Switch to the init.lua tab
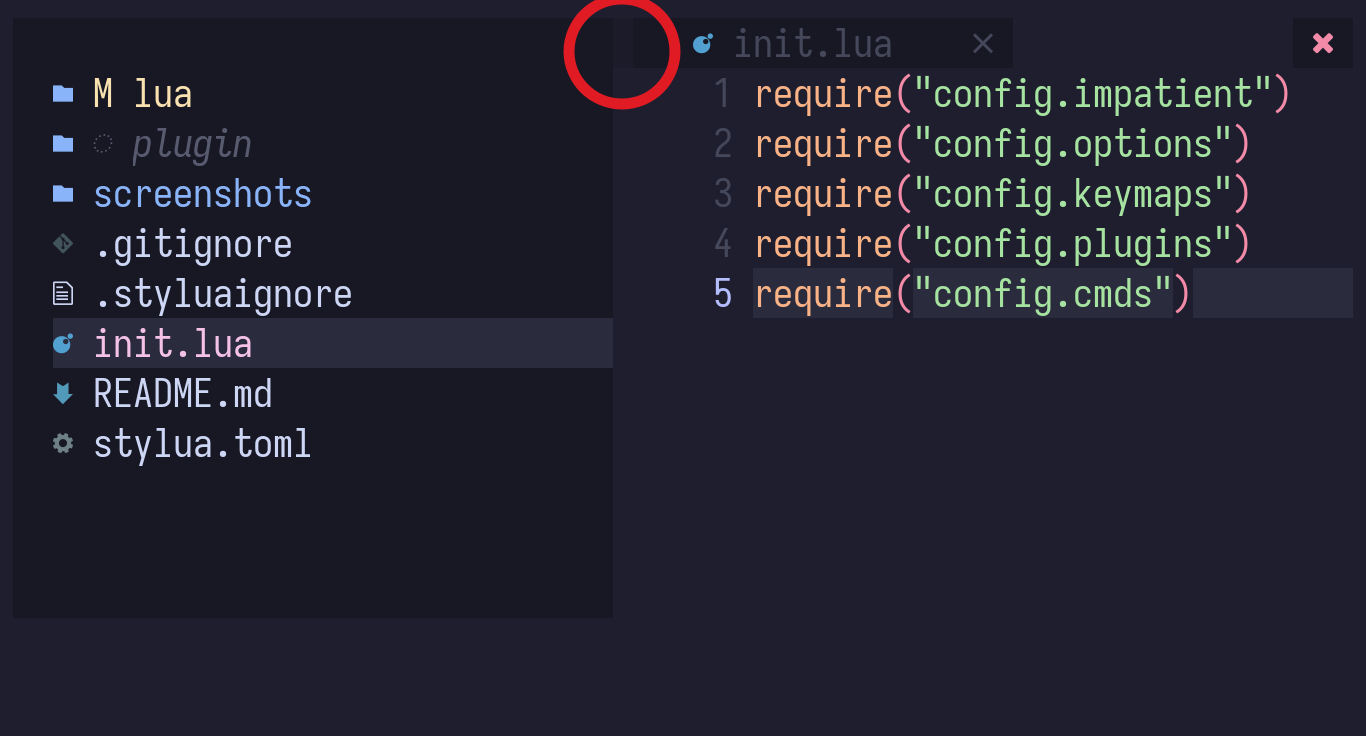Screen dimensions: 1366x736 [813, 43]
